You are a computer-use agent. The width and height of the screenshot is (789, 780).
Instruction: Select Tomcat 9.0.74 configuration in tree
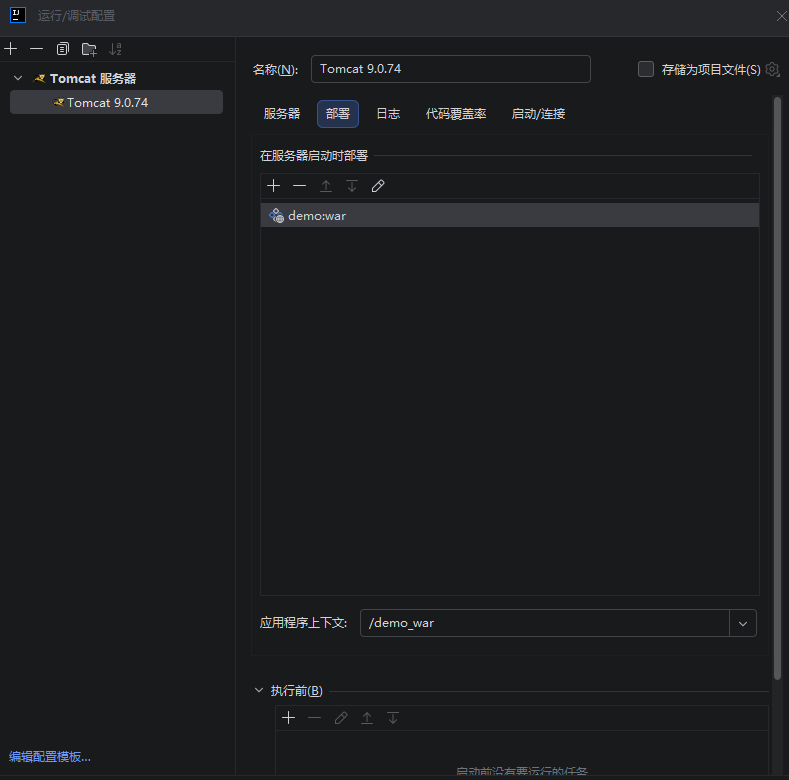116,102
